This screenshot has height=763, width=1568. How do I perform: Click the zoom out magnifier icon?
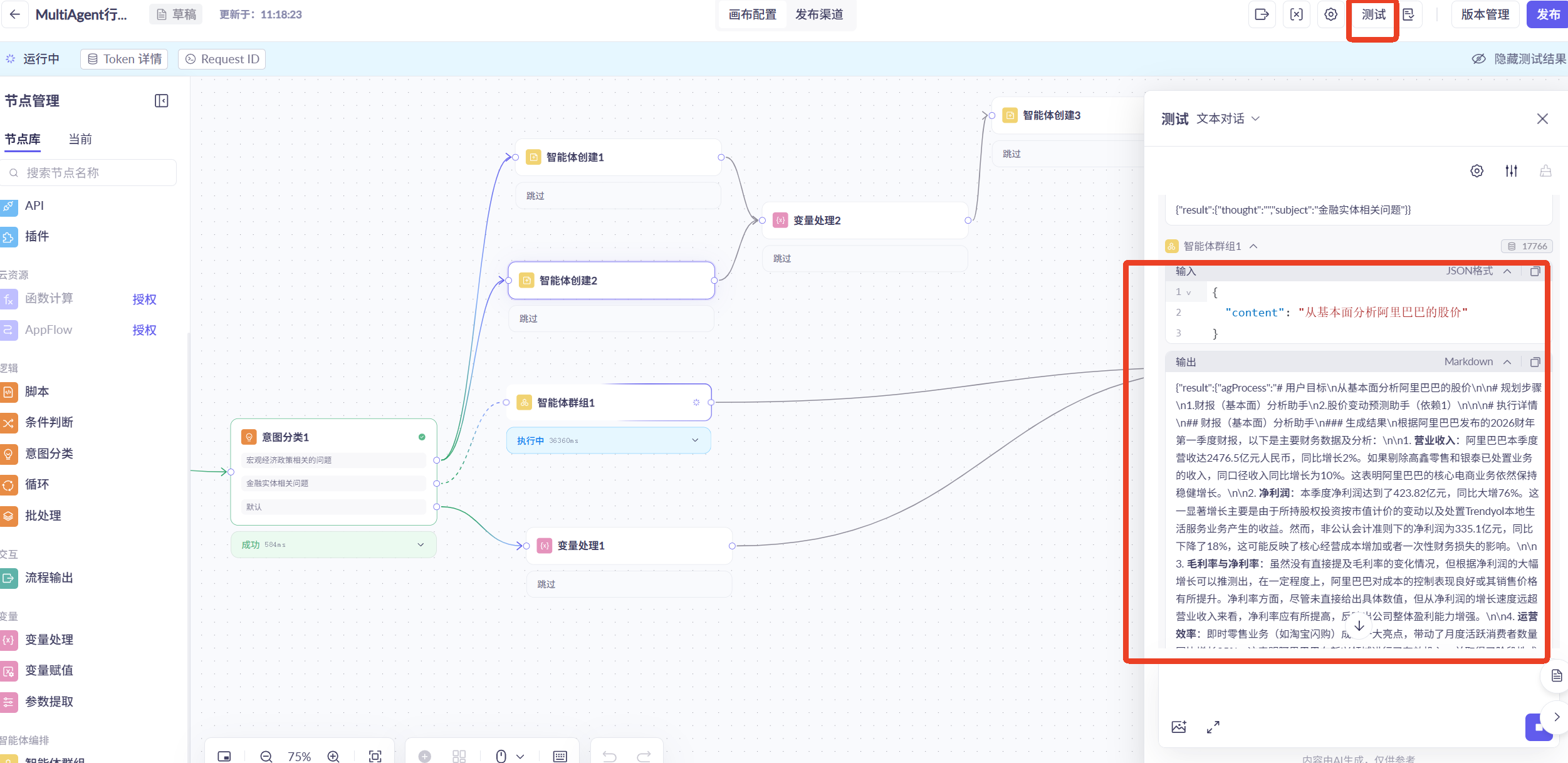266,756
